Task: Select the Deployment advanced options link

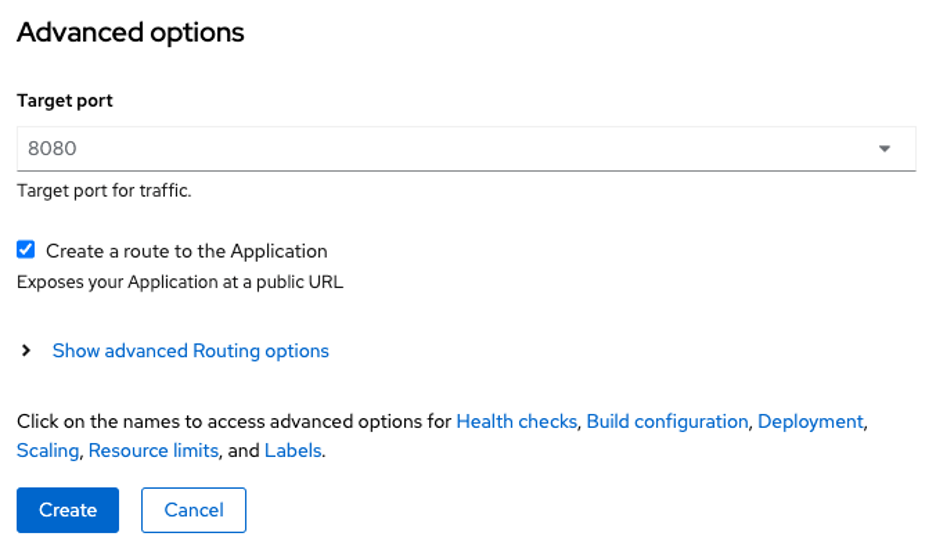Action: pos(810,422)
